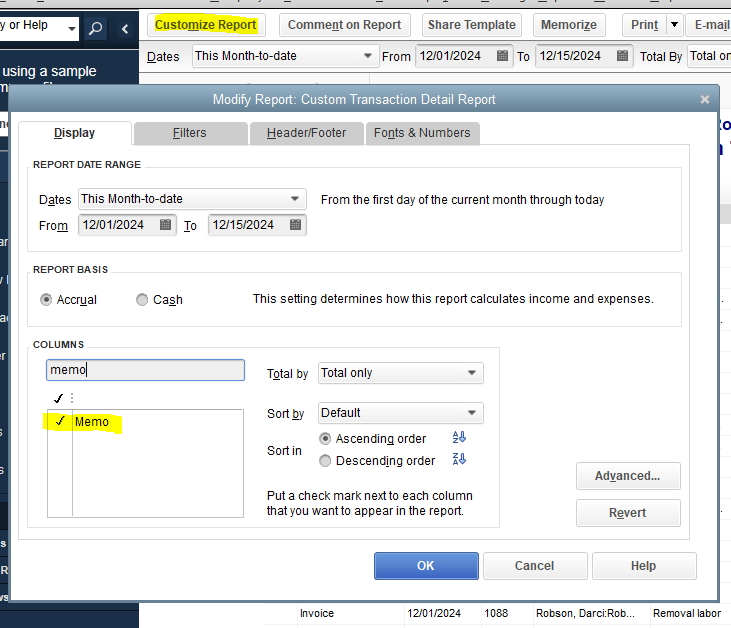Confirm changes with OK button
Viewport: 731px width, 628px height.
click(x=426, y=566)
